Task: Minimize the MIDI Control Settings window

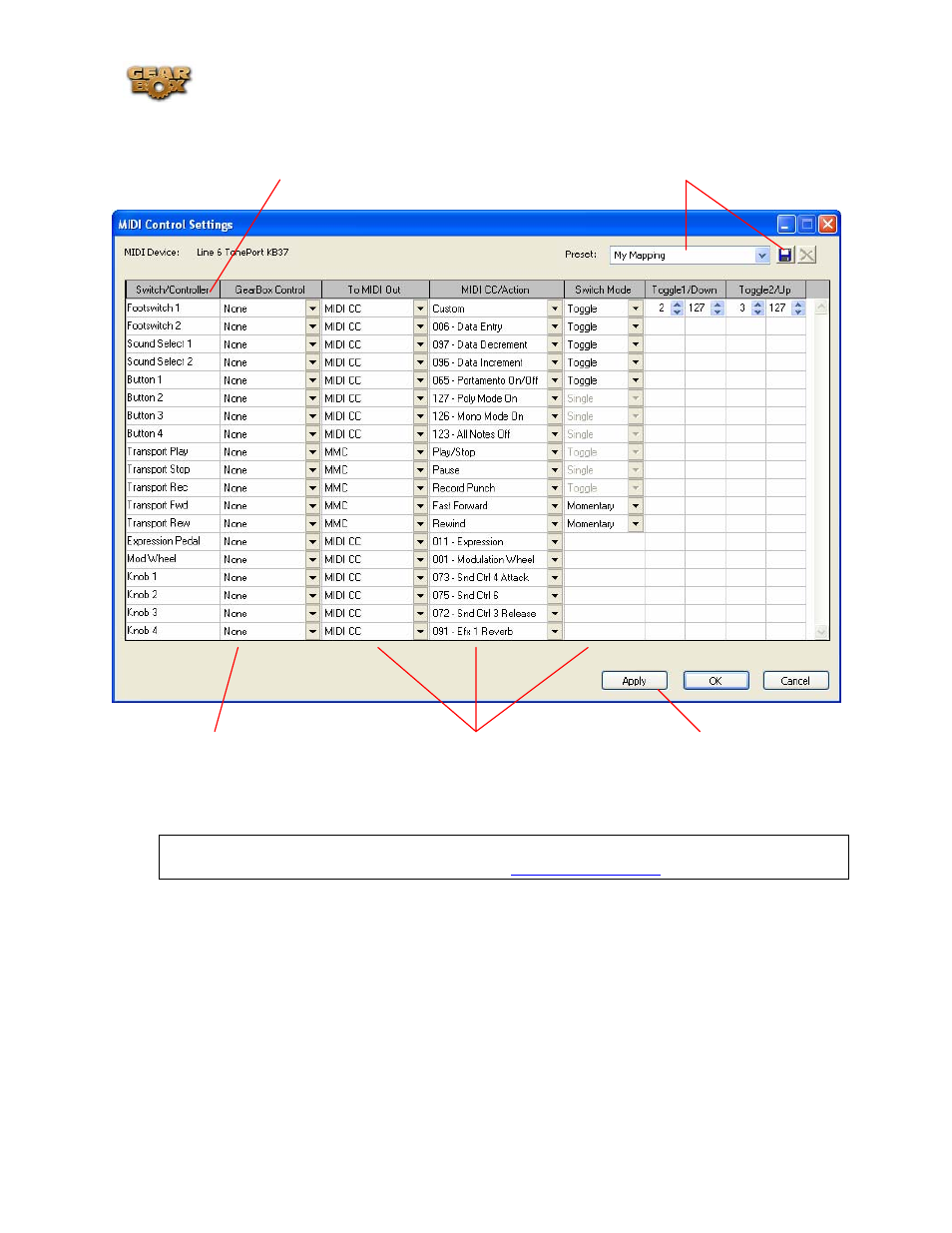Action: click(x=786, y=225)
